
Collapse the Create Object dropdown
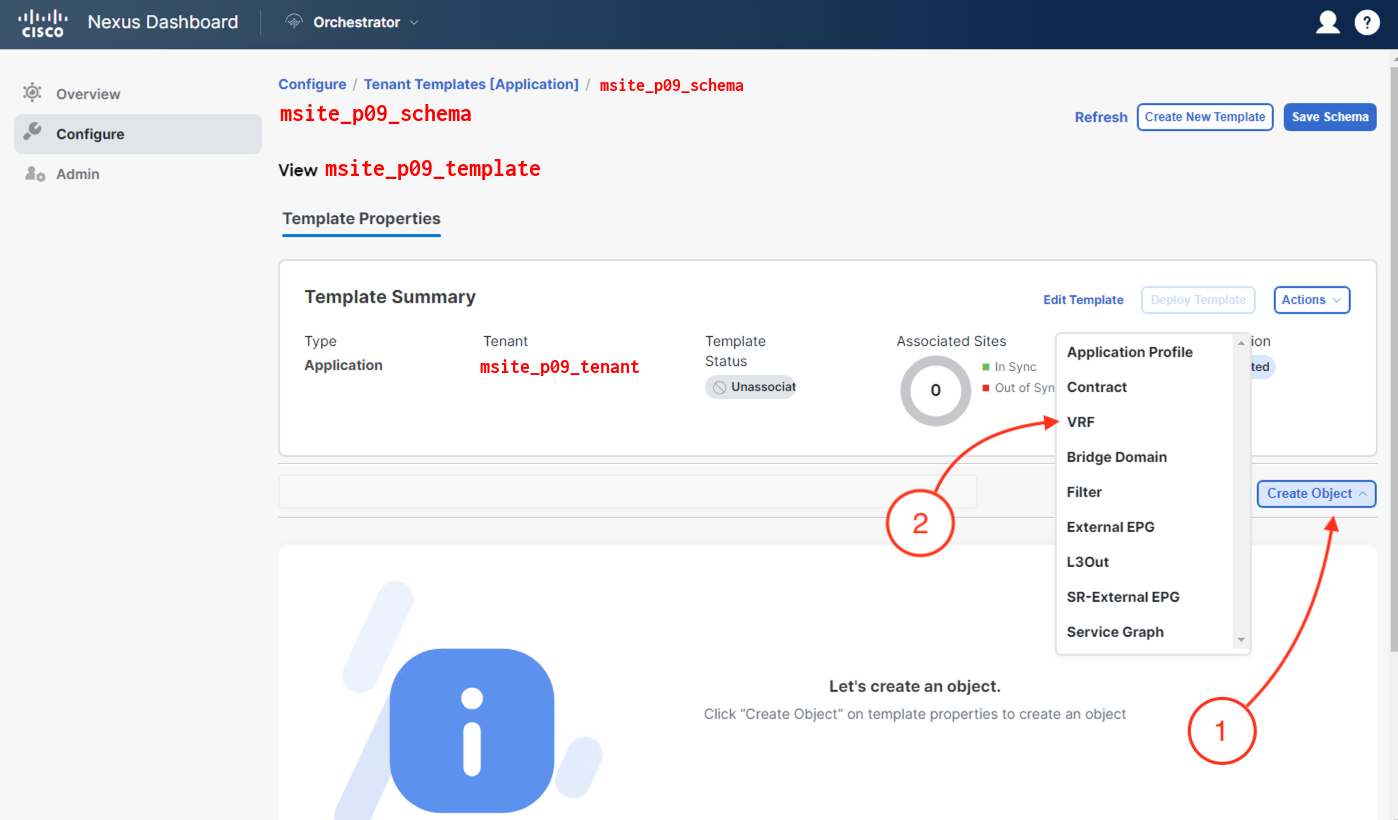1316,494
